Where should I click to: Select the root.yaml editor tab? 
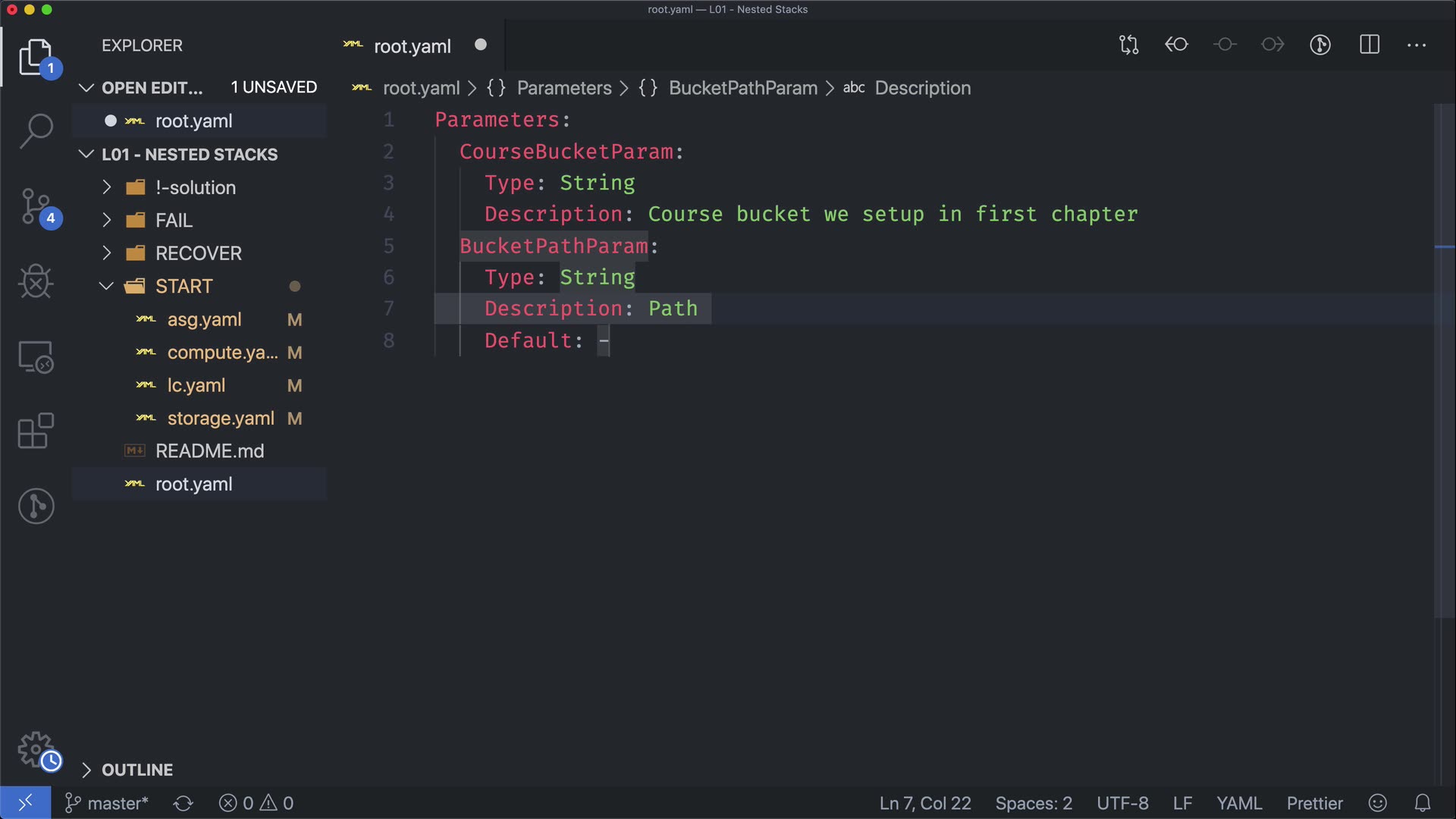click(412, 46)
